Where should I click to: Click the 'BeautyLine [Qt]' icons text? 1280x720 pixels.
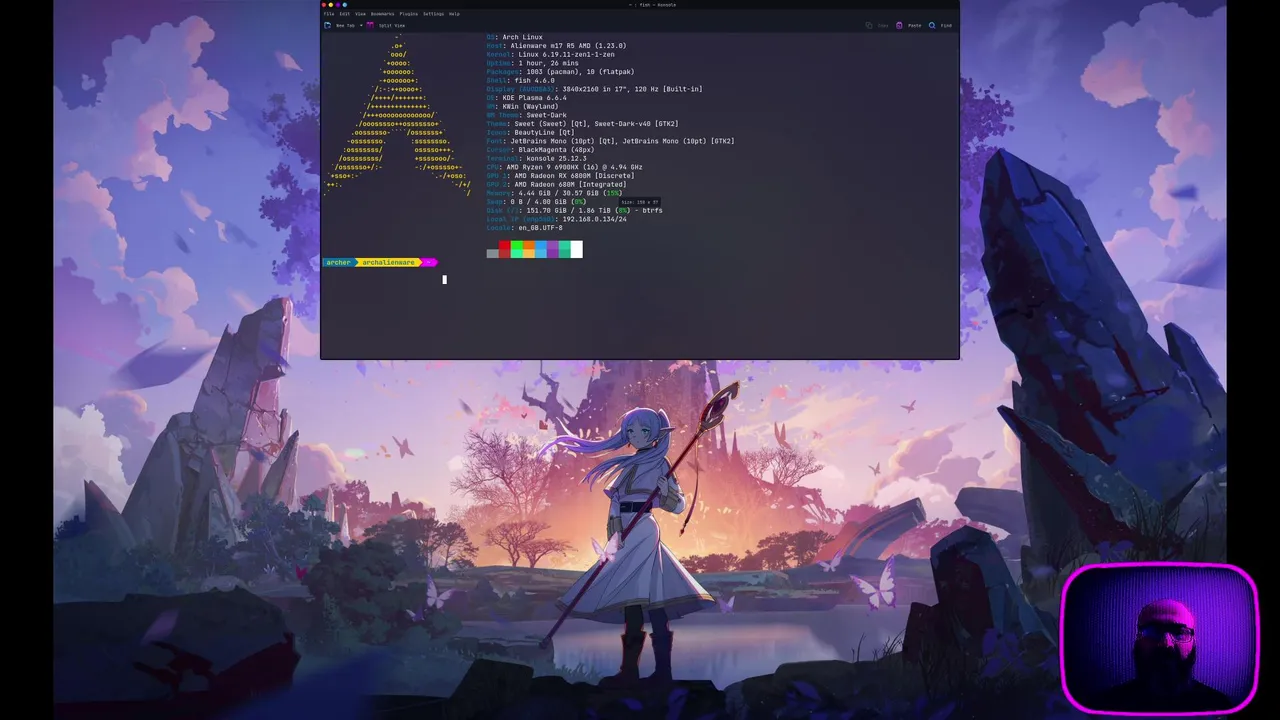[x=544, y=132]
